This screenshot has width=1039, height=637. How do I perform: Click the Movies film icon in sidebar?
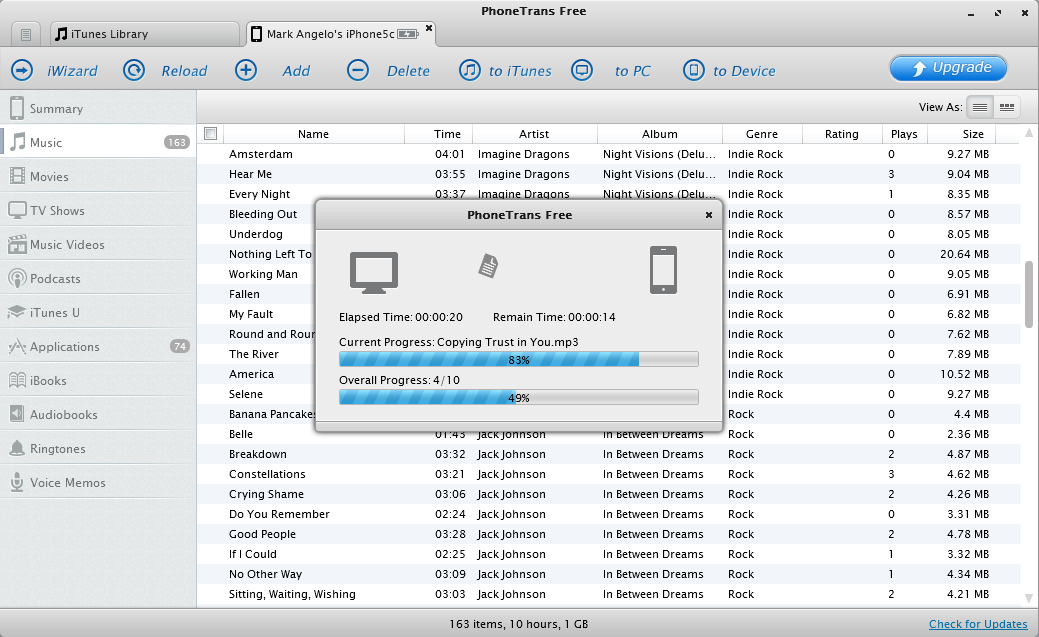click(x=17, y=176)
